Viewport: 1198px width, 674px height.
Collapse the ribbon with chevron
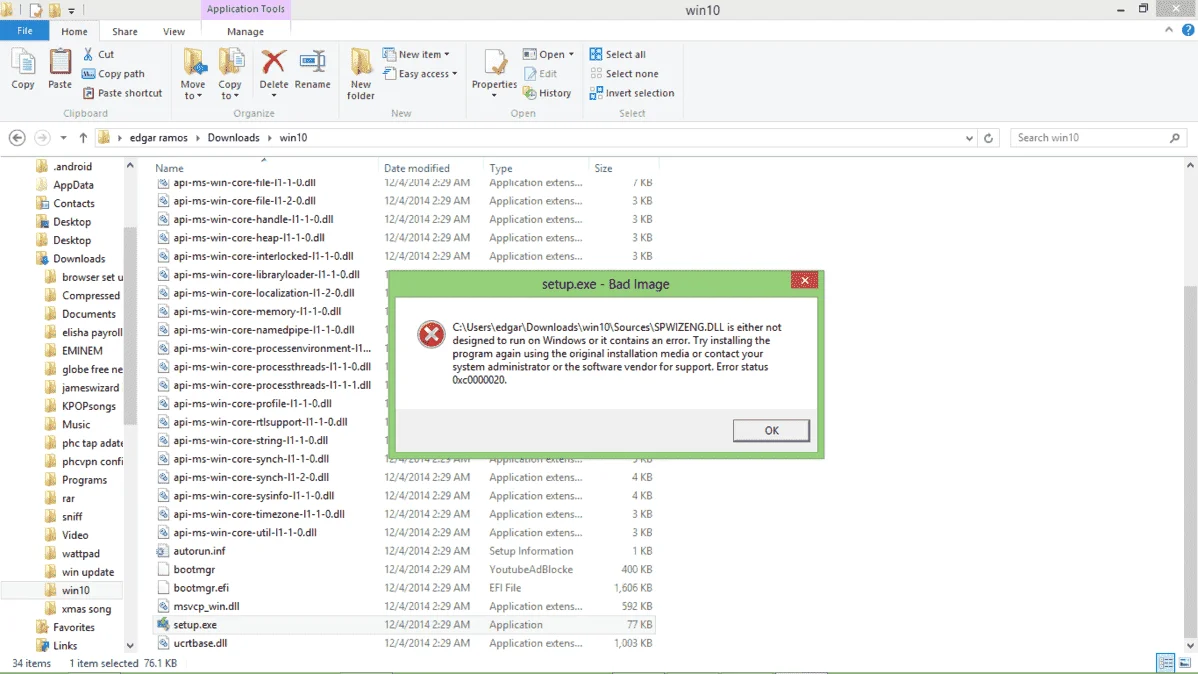point(1169,30)
